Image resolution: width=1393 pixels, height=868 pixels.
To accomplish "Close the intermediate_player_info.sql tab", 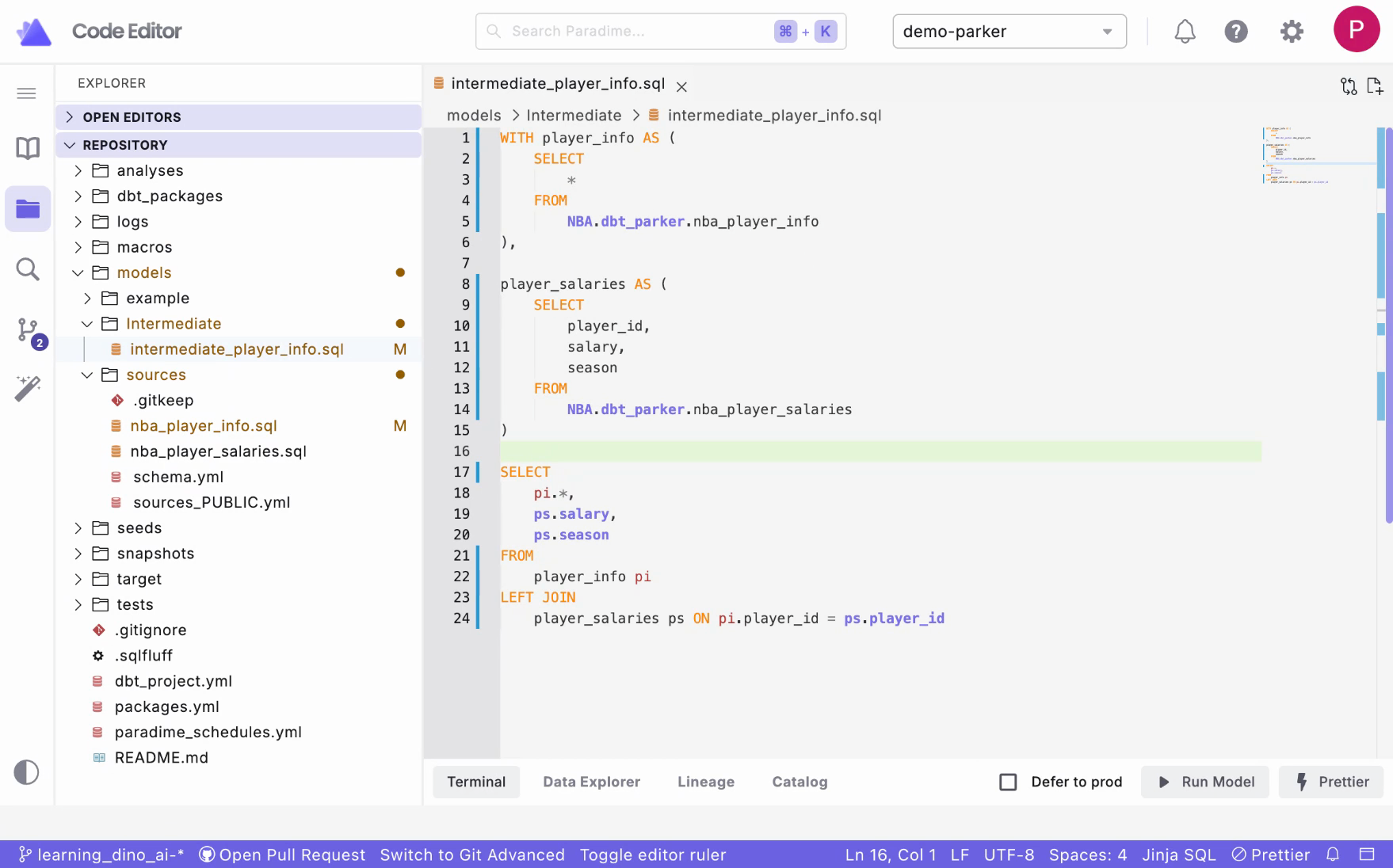I will pos(681,86).
